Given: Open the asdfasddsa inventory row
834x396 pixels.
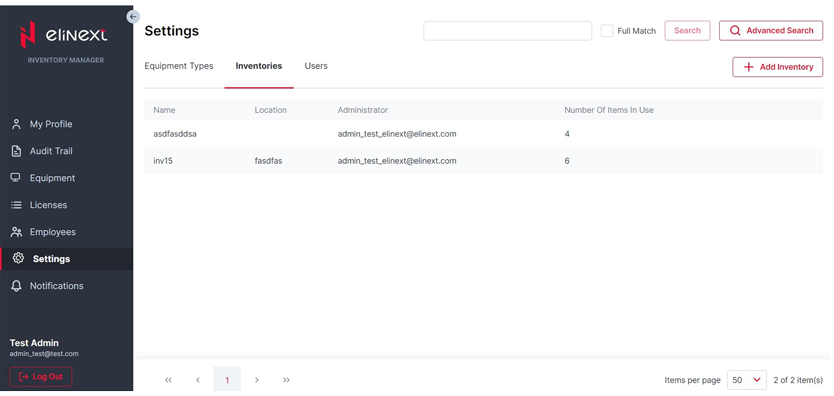Looking at the screenshot, I should pyautogui.click(x=483, y=134).
